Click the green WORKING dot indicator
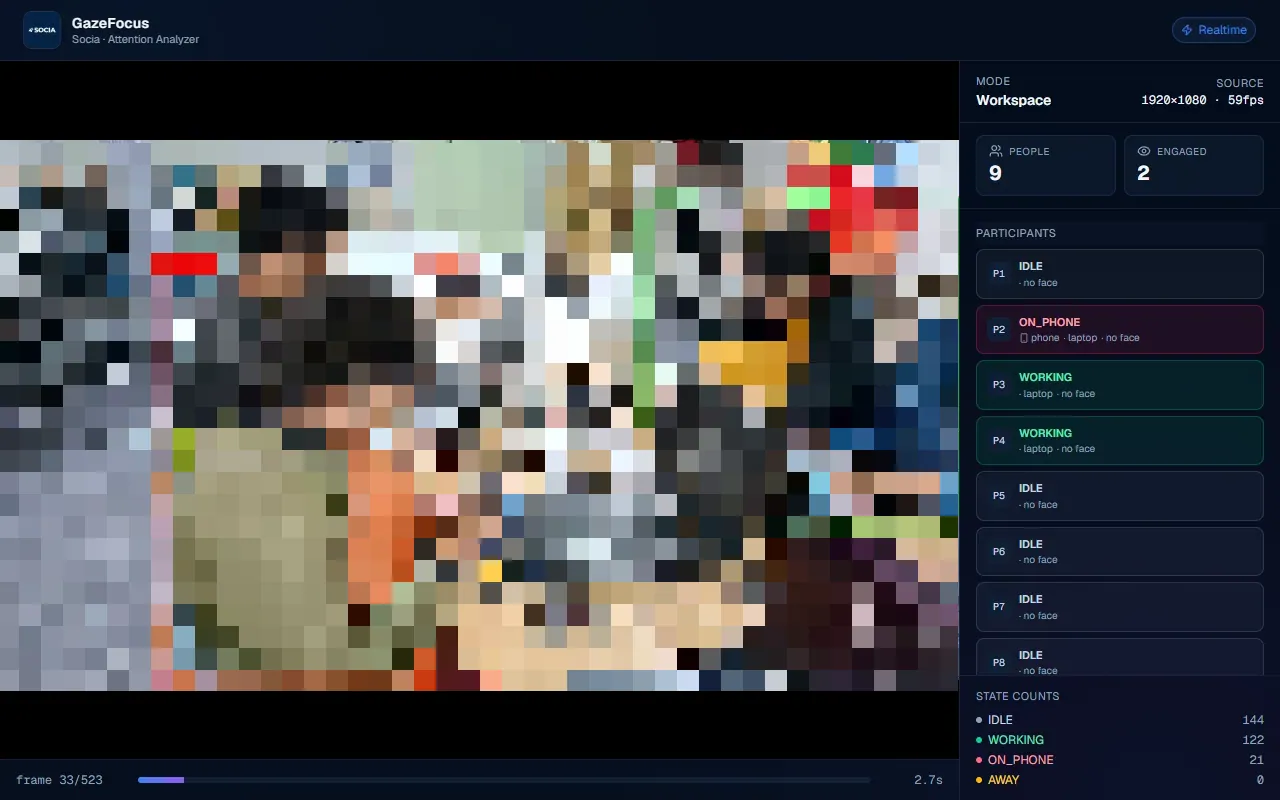The height and width of the screenshot is (800, 1280). (x=979, y=740)
